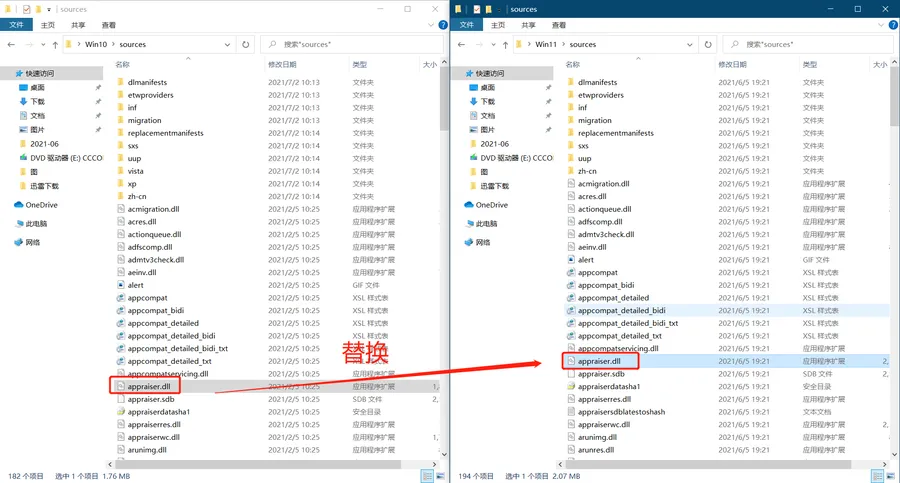
Task: Select arunres.dll in Win11 window
Action: click(596, 450)
